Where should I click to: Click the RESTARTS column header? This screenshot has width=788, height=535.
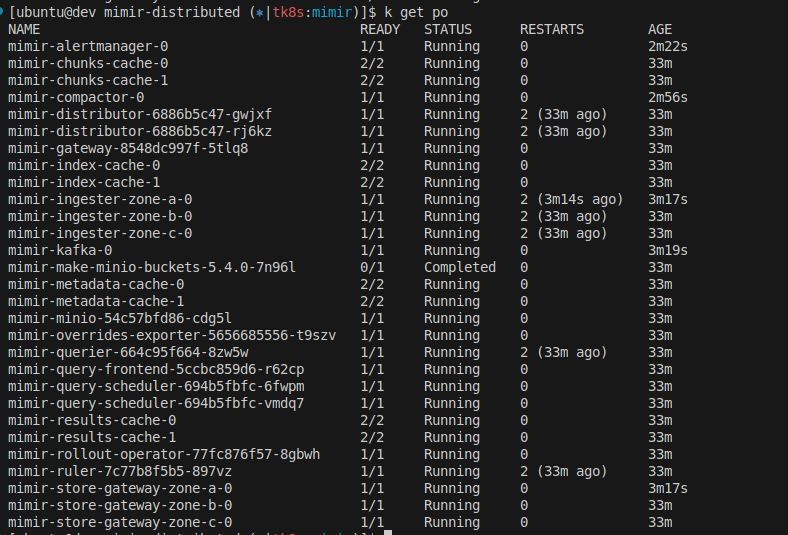(552, 29)
